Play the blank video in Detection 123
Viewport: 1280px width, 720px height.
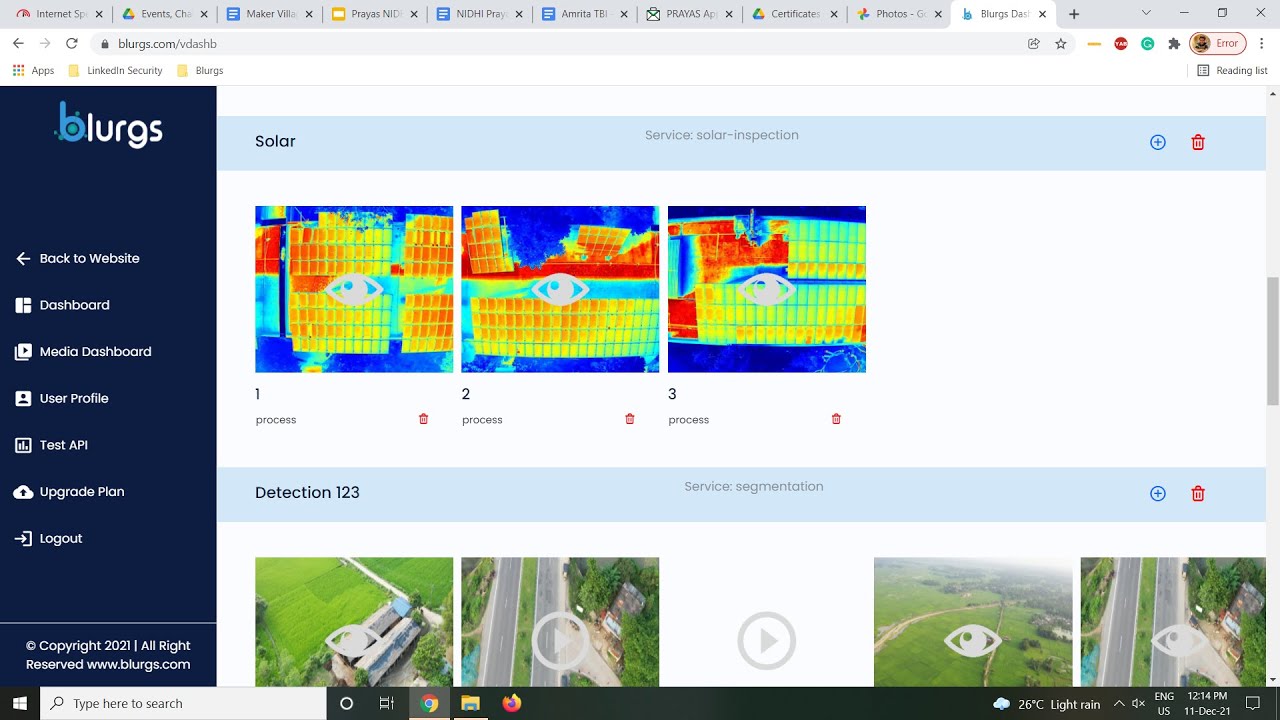(x=767, y=640)
